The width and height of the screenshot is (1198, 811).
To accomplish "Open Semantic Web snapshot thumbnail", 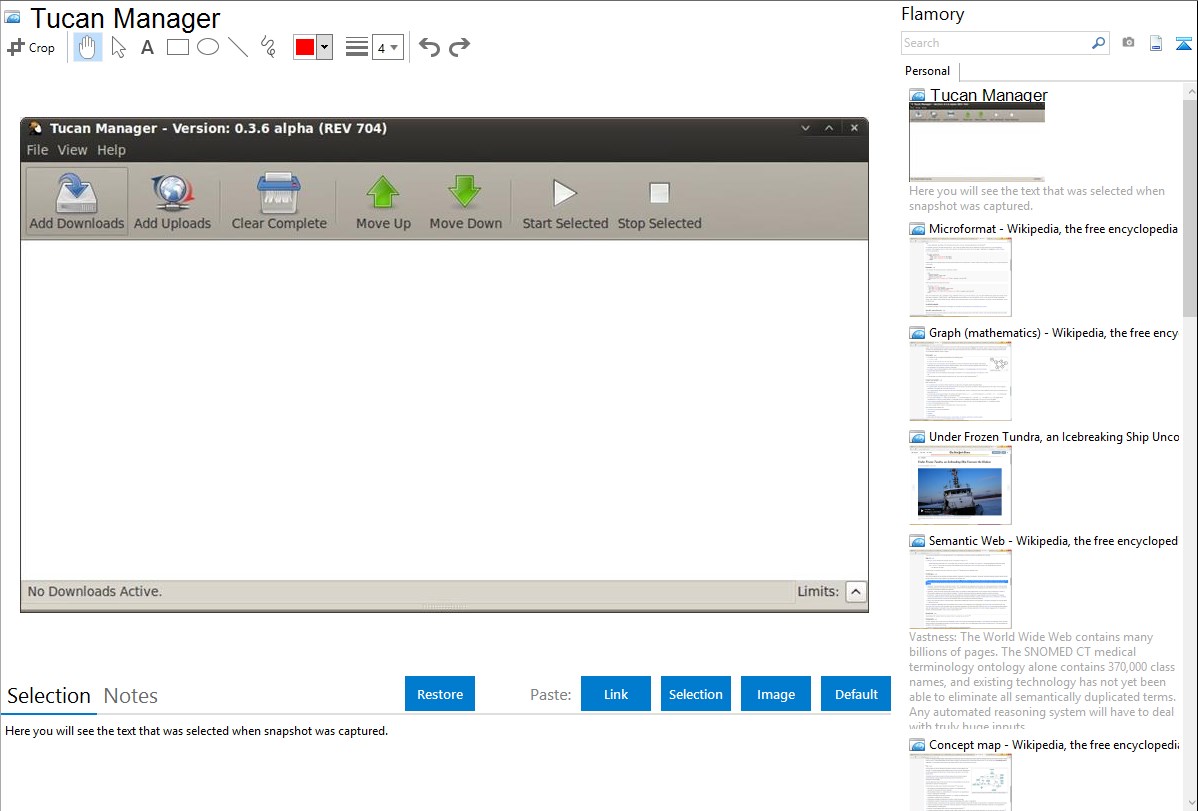I will point(960,589).
